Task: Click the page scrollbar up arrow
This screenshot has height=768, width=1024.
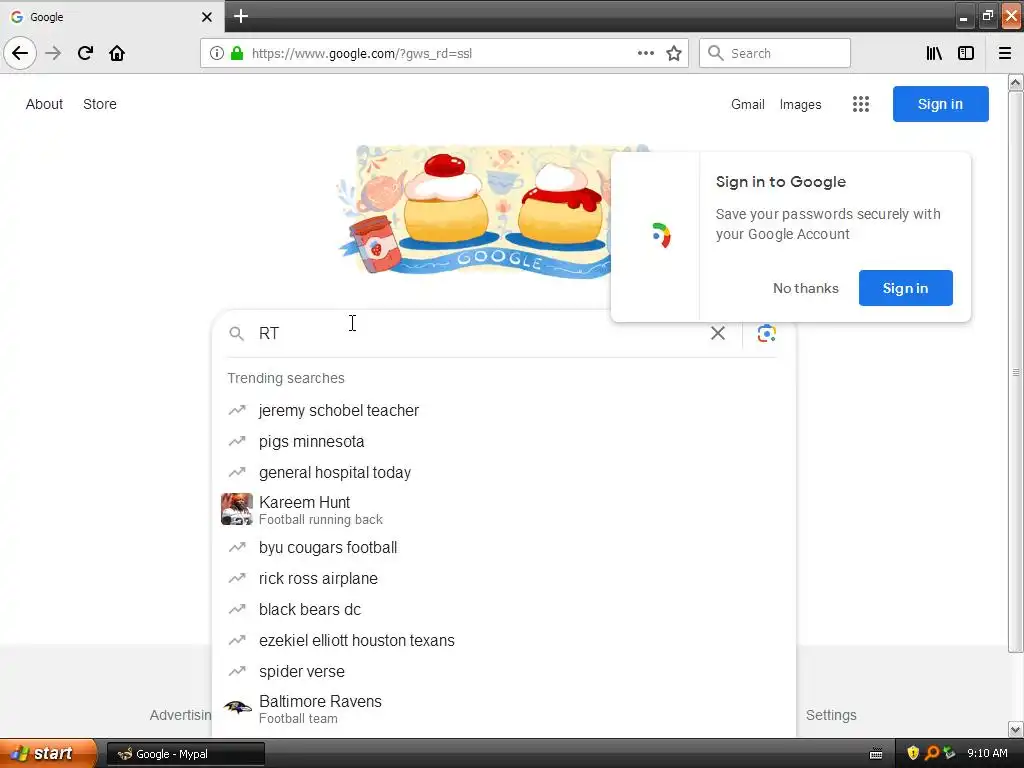Action: coord(1016,82)
